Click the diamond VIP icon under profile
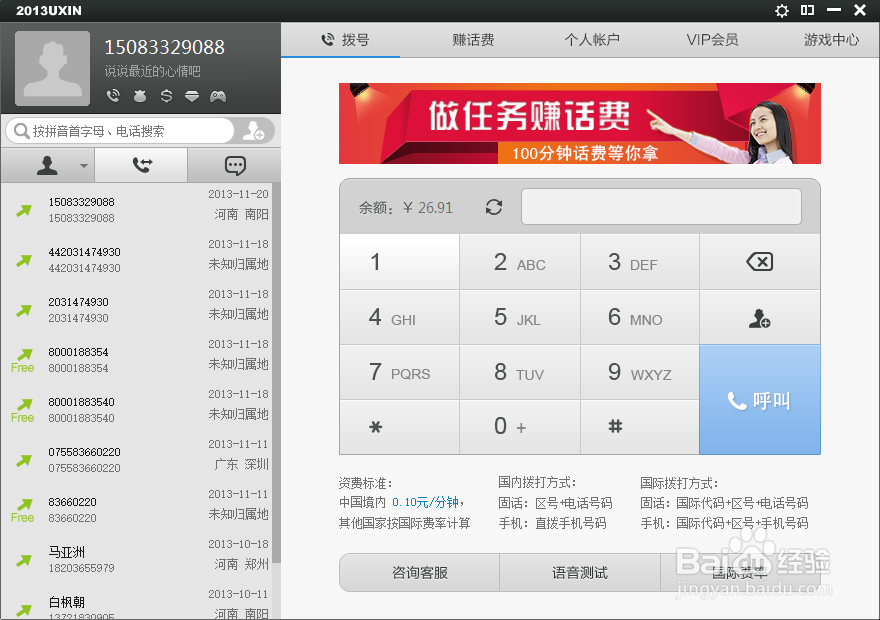 click(192, 97)
